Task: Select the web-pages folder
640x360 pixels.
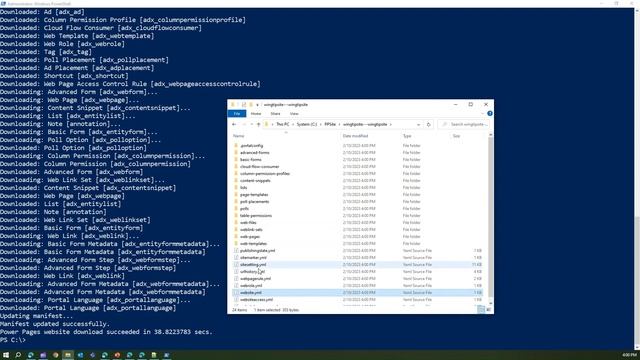Action: tap(250, 236)
